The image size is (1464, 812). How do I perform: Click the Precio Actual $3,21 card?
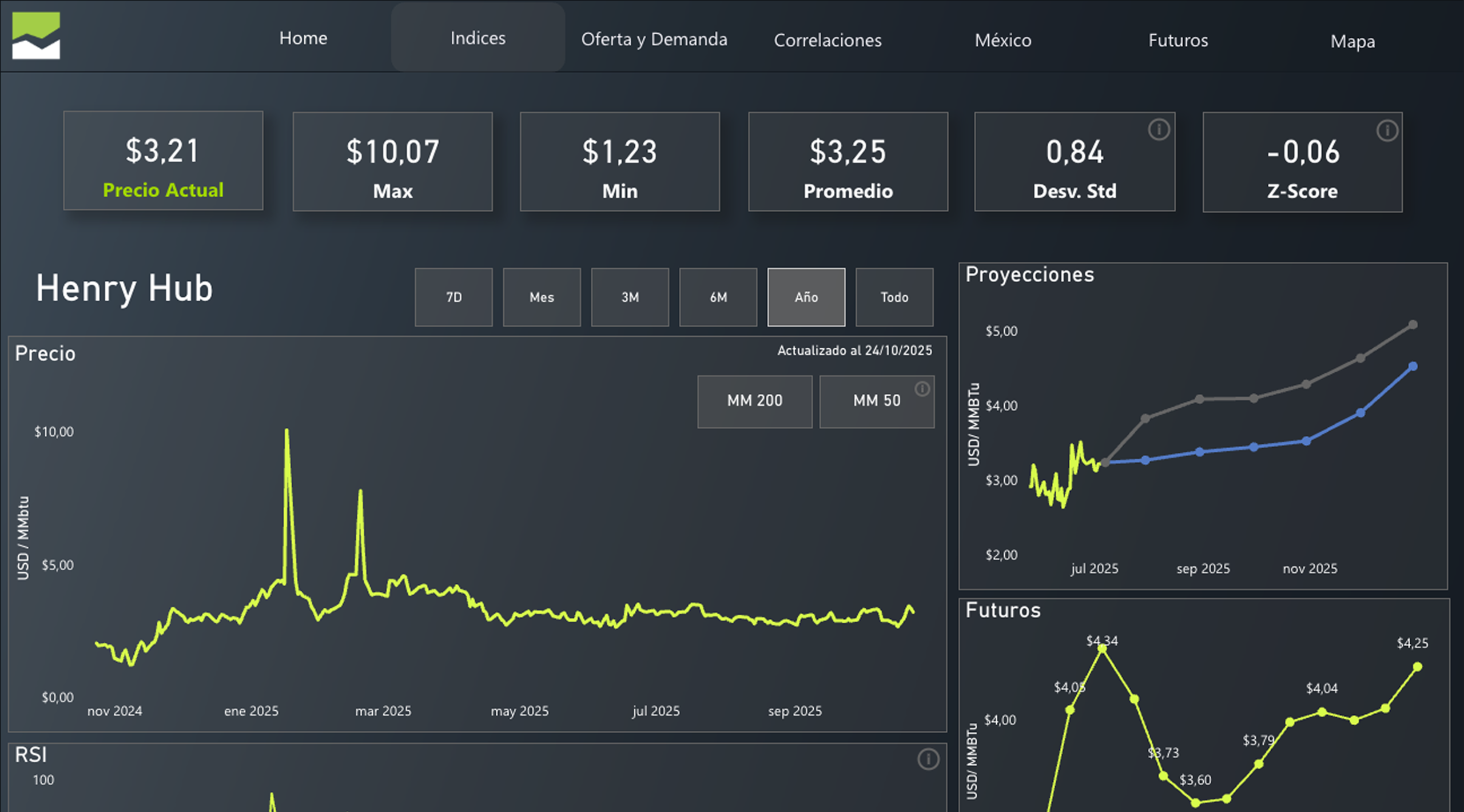click(x=163, y=161)
